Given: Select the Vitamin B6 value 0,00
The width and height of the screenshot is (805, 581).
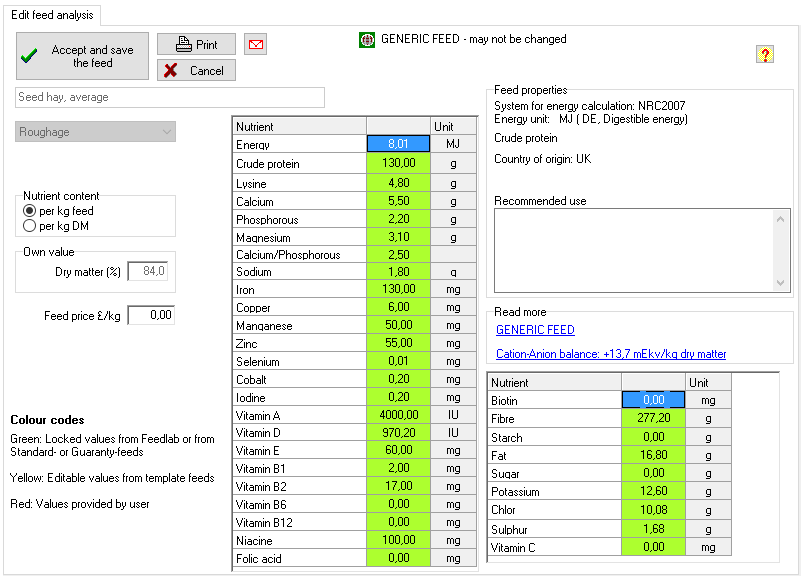Looking at the screenshot, I should pos(398,504).
